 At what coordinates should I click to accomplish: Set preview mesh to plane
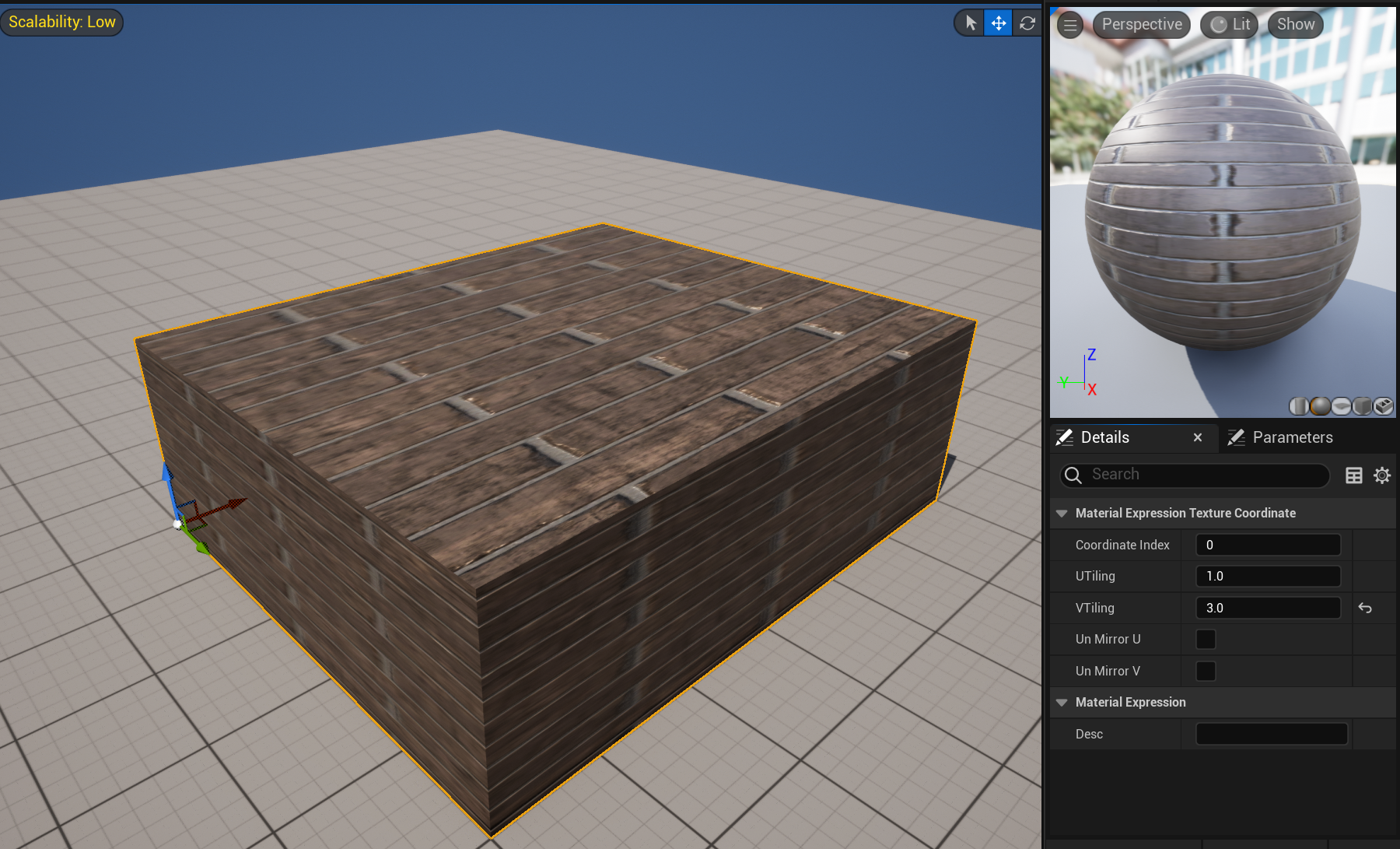[x=1341, y=405]
